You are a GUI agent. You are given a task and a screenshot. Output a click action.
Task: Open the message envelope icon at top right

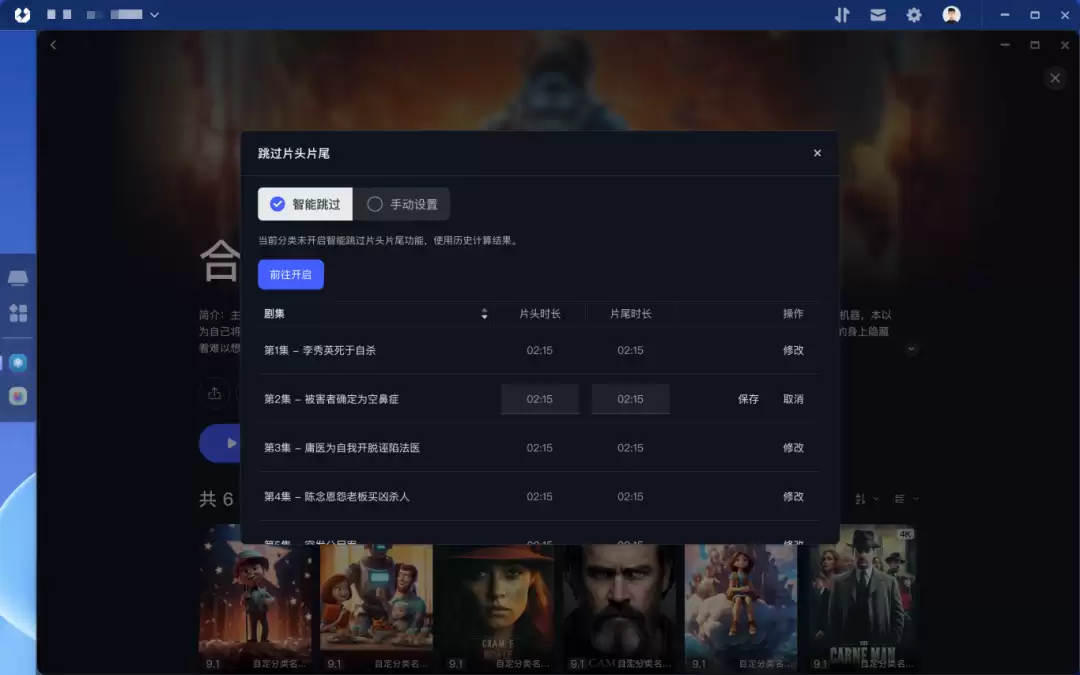point(877,15)
